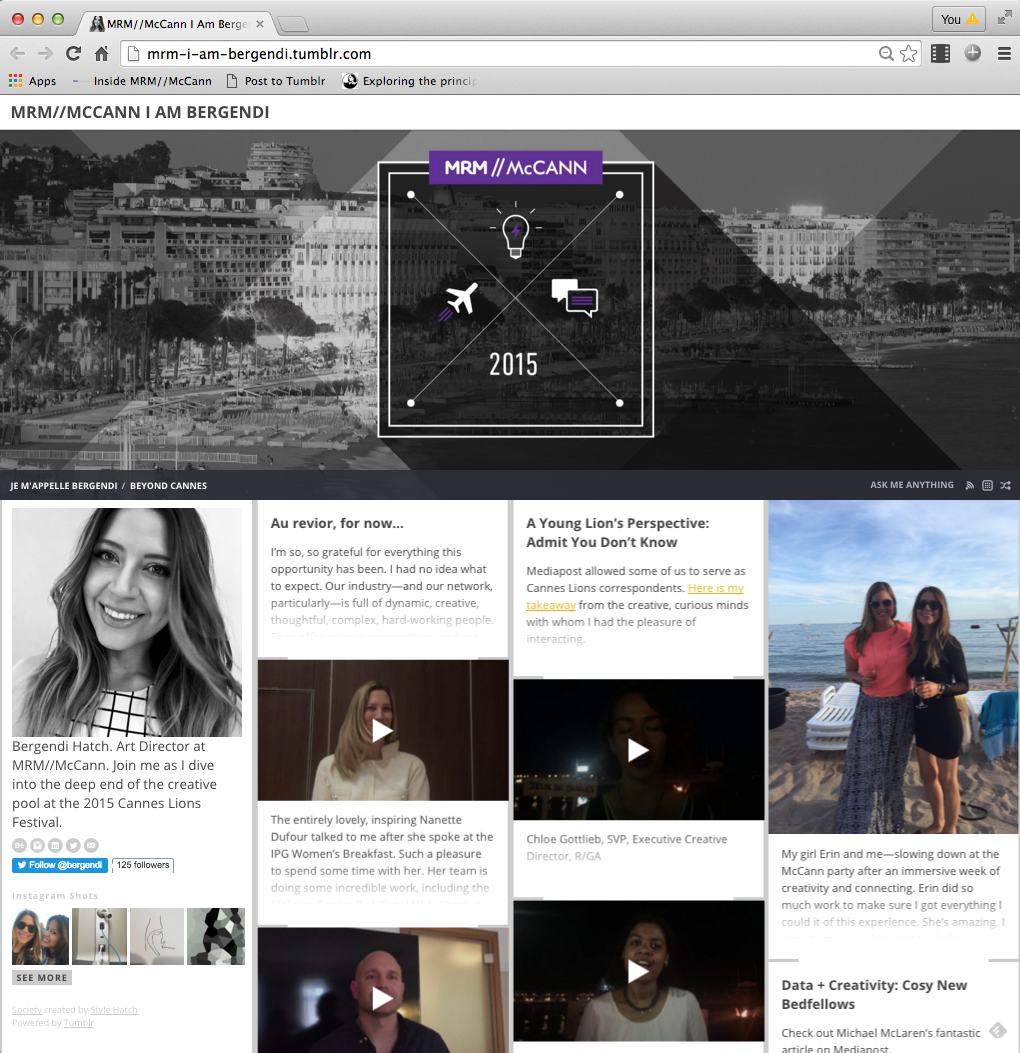Click the zoom magnifier icon in address bar
The image size is (1020, 1053).
tap(886, 54)
